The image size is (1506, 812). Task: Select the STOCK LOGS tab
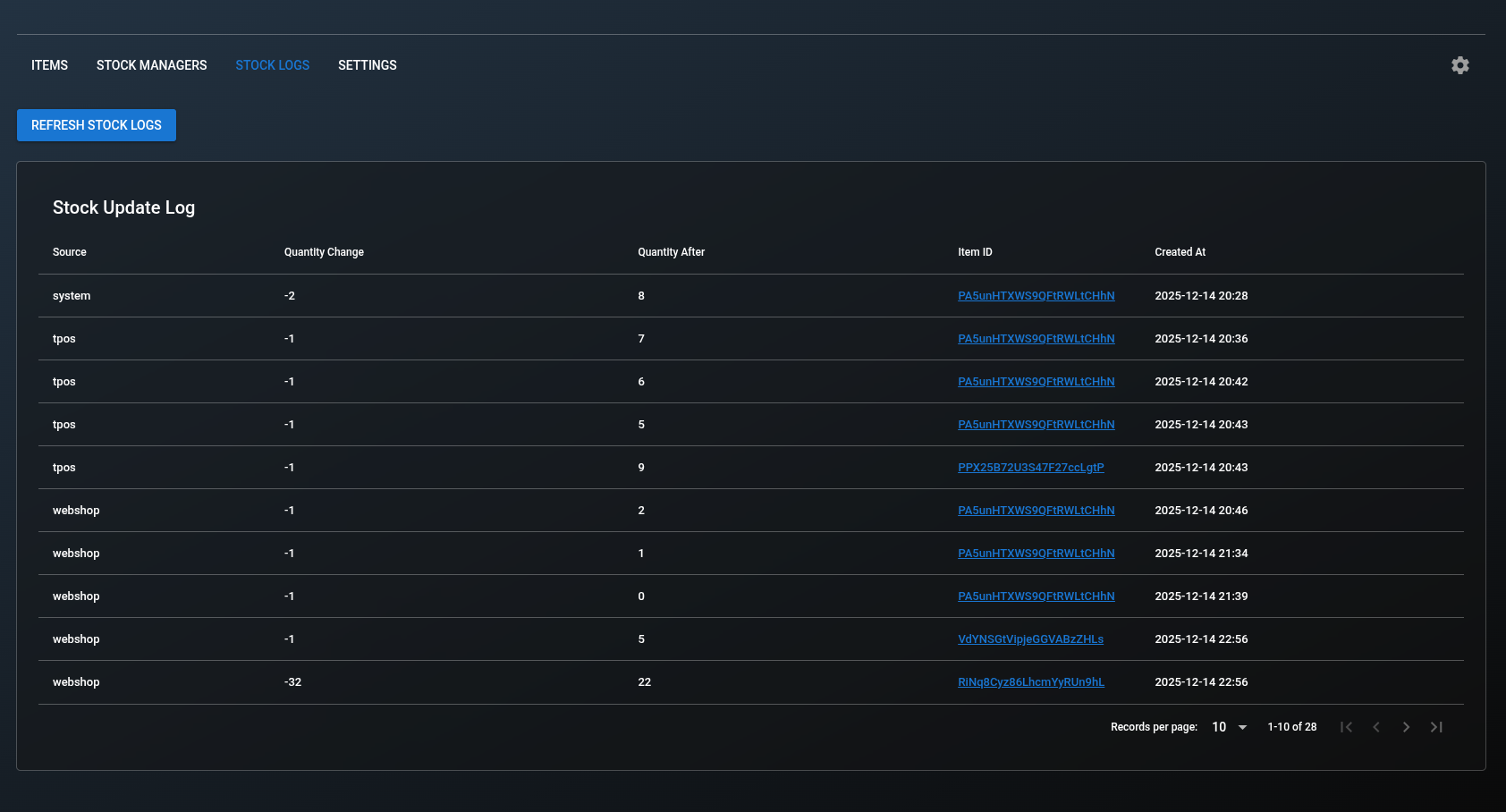click(x=272, y=64)
